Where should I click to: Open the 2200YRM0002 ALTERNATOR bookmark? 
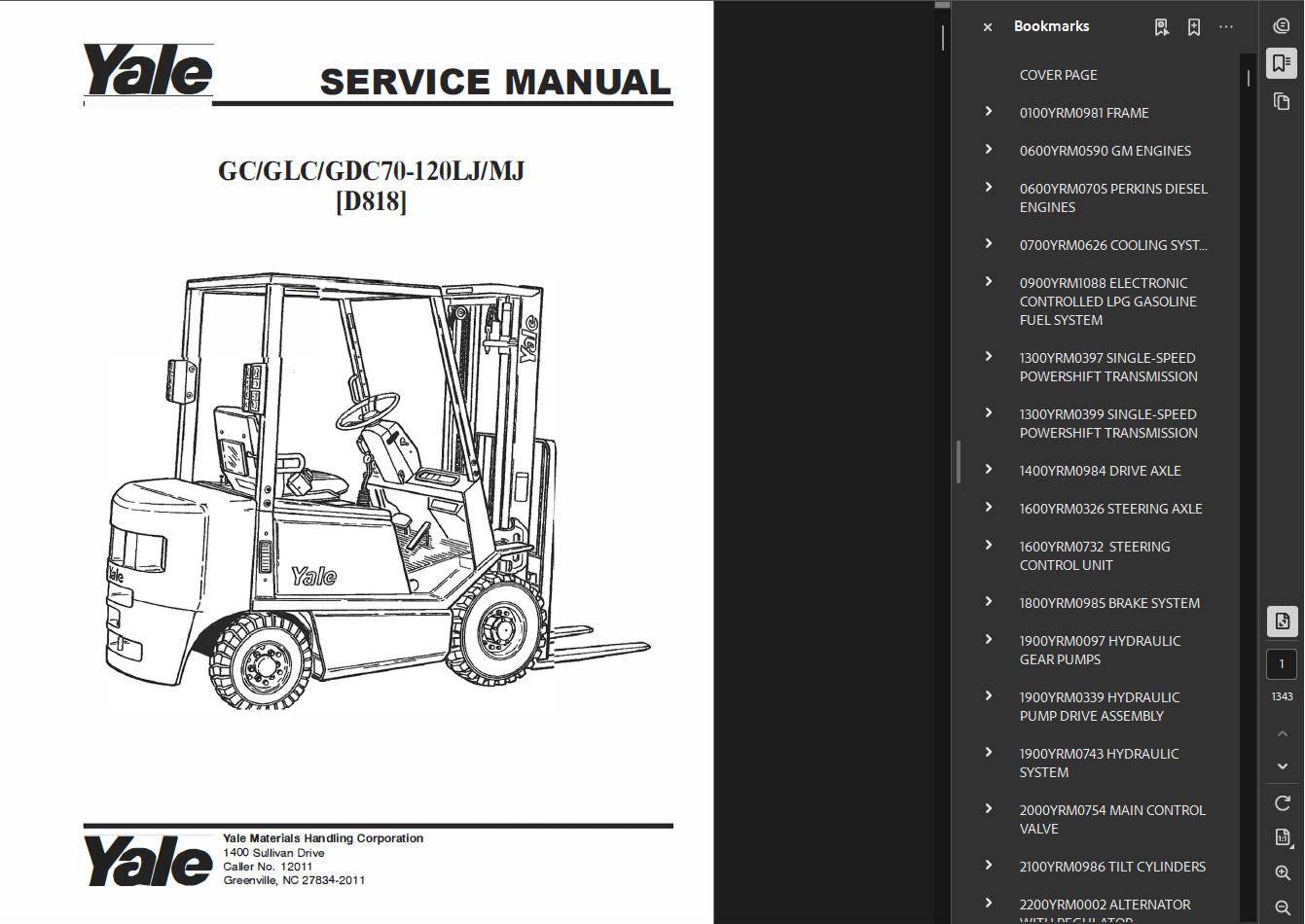1105,911
